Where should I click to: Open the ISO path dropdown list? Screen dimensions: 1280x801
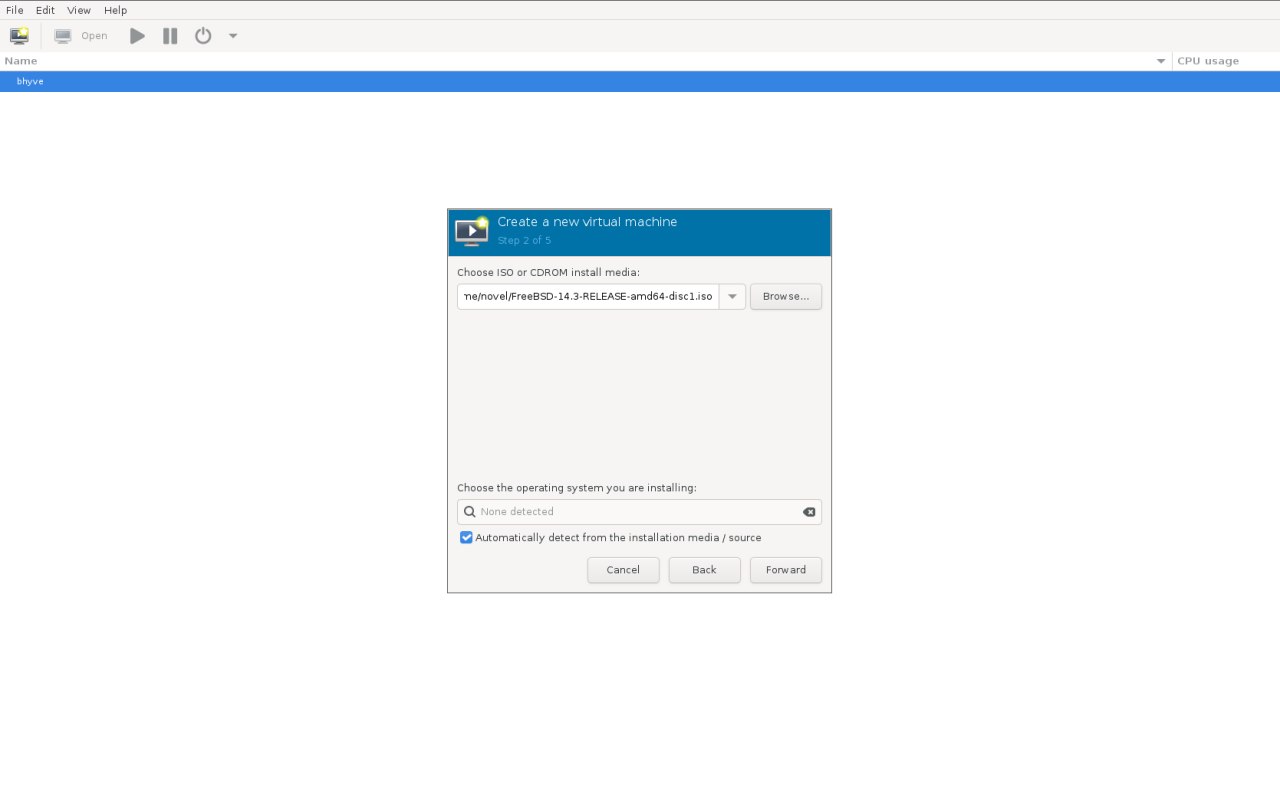[x=732, y=297]
